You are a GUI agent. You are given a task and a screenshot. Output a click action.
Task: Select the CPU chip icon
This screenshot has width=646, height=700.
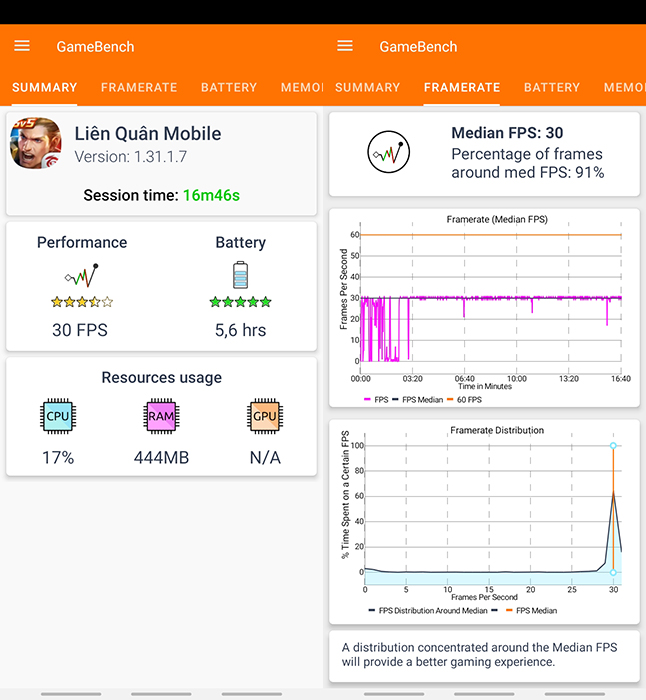click(58, 415)
